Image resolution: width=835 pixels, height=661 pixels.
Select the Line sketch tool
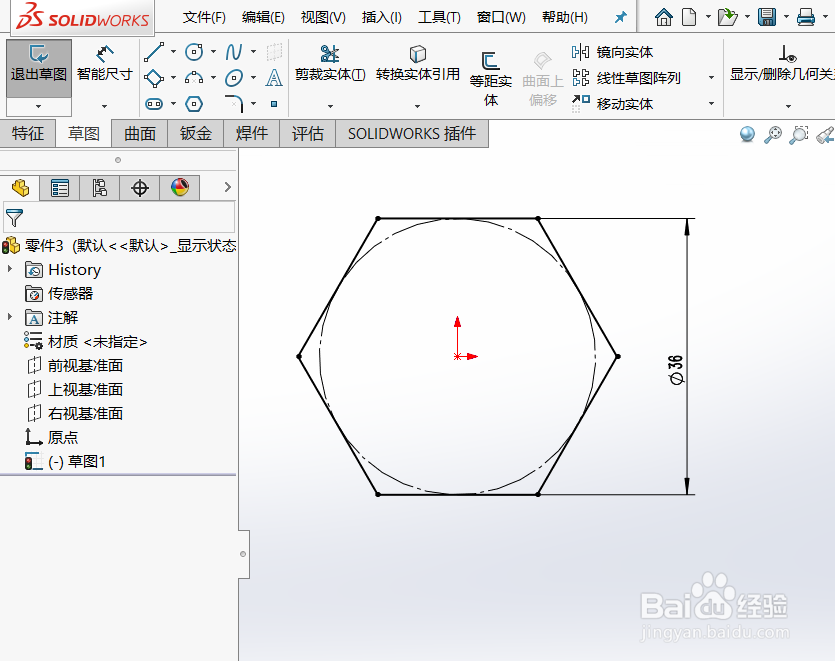click(154, 52)
